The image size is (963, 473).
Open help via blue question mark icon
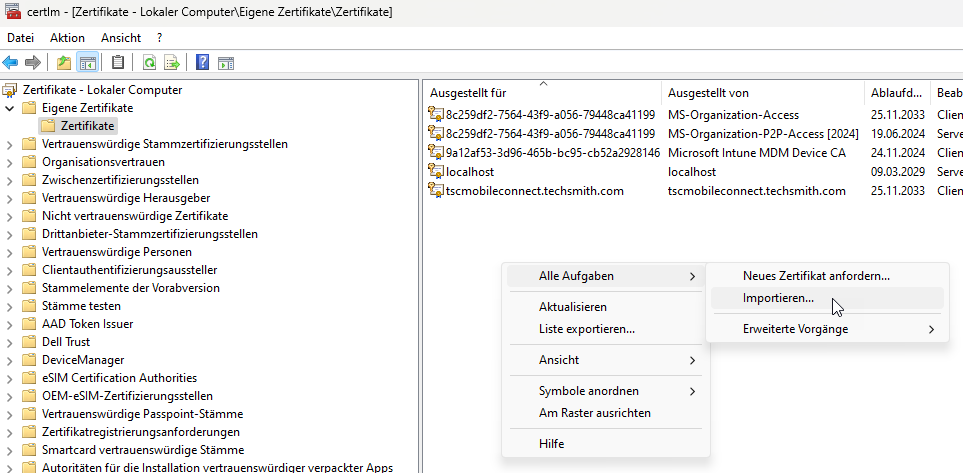click(203, 63)
